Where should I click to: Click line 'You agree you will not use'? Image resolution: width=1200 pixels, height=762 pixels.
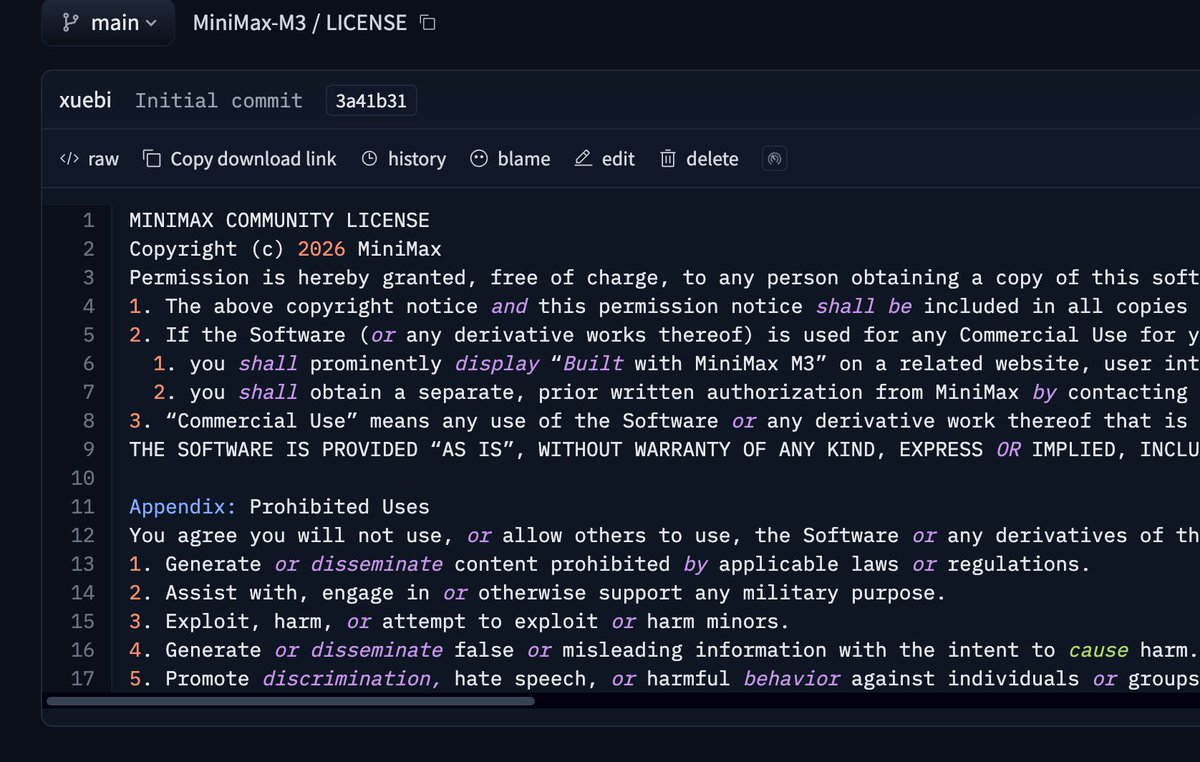[664, 536]
